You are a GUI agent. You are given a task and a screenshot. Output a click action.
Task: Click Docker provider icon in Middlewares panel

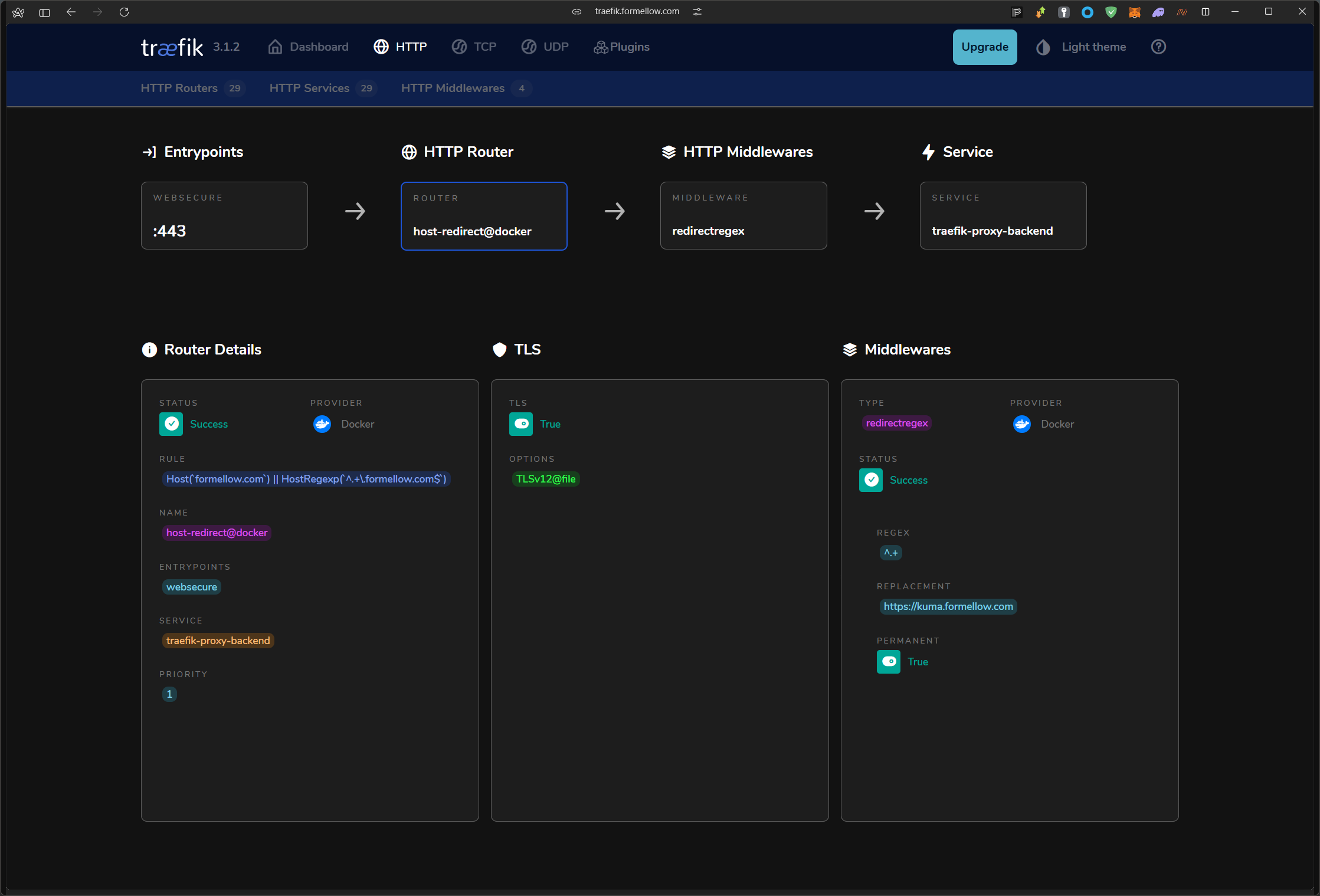[x=1022, y=424]
